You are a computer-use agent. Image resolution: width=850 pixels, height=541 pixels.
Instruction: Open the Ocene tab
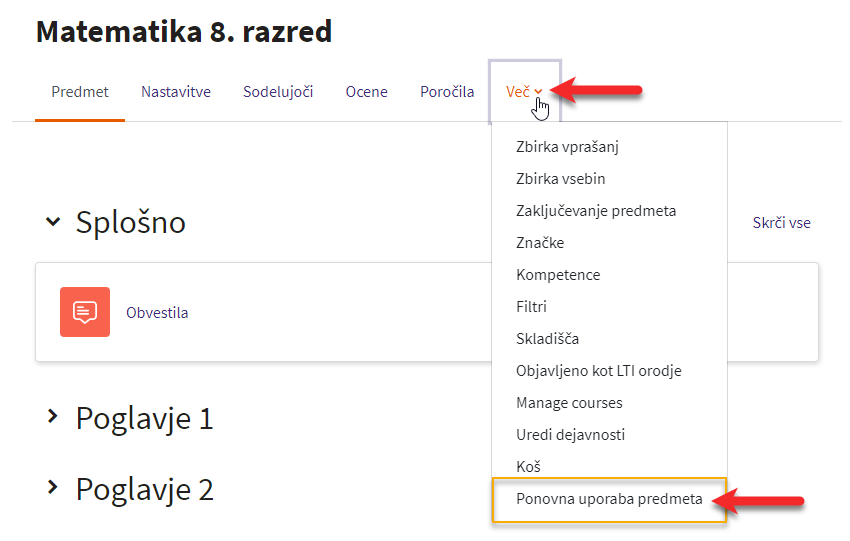(366, 92)
